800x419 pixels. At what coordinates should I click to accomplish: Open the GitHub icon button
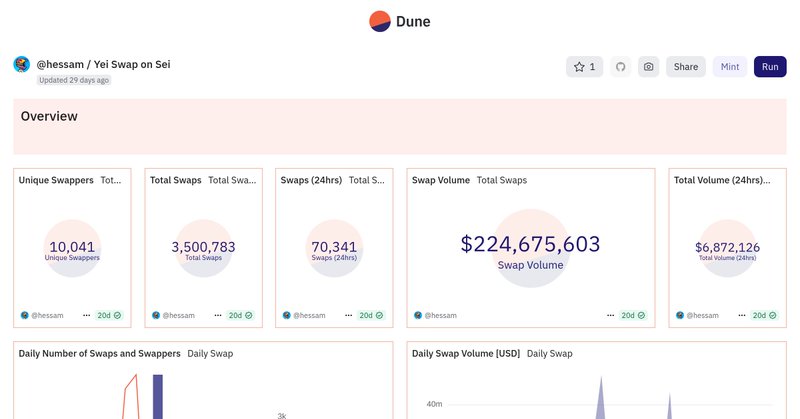tap(620, 67)
